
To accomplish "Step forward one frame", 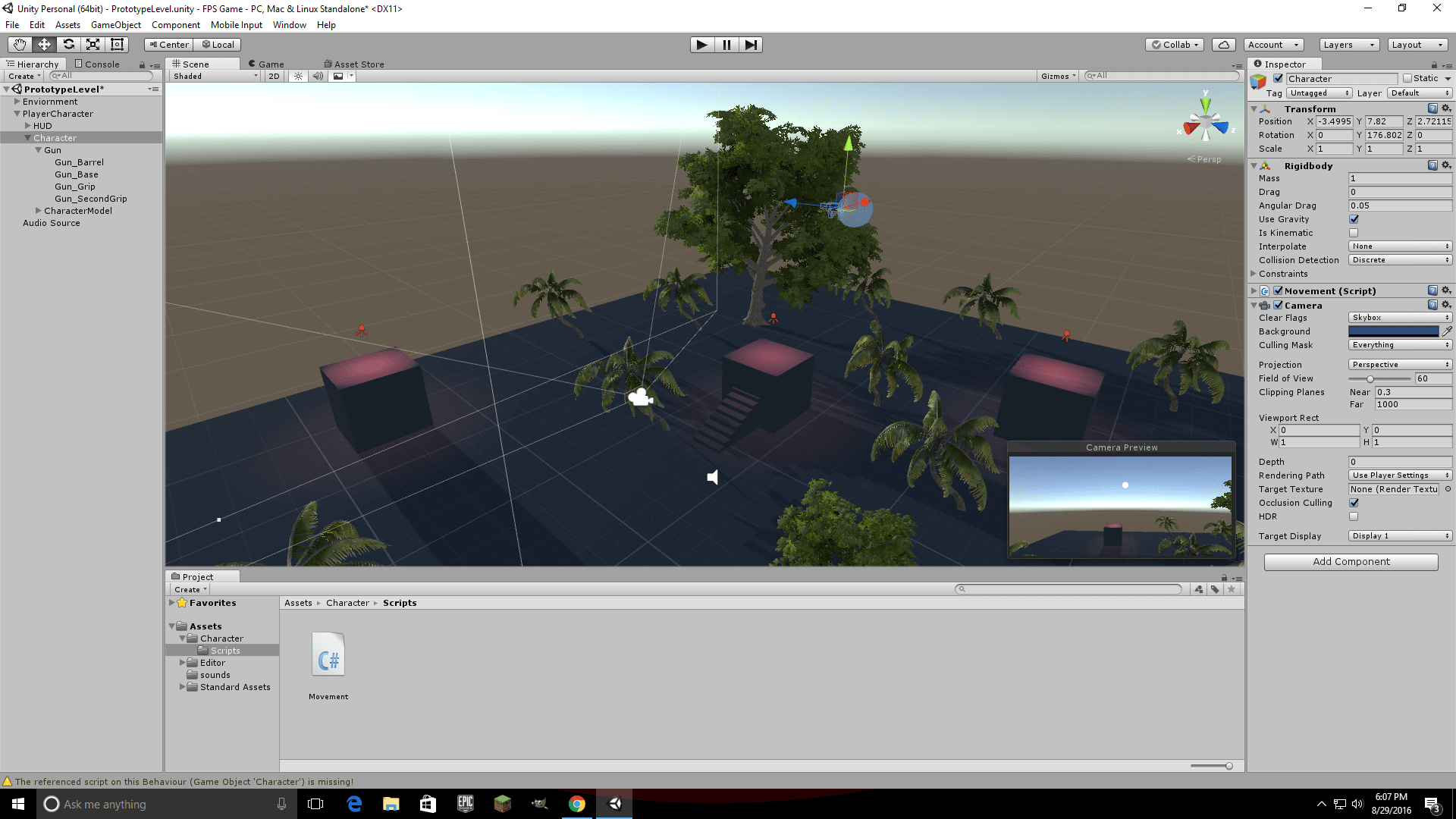I will tap(751, 45).
